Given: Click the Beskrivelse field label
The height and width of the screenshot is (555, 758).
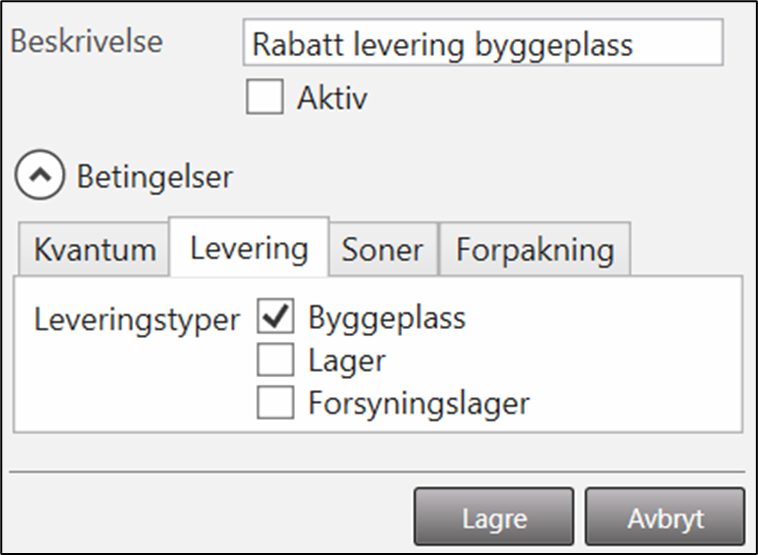Looking at the screenshot, I should pos(85,43).
